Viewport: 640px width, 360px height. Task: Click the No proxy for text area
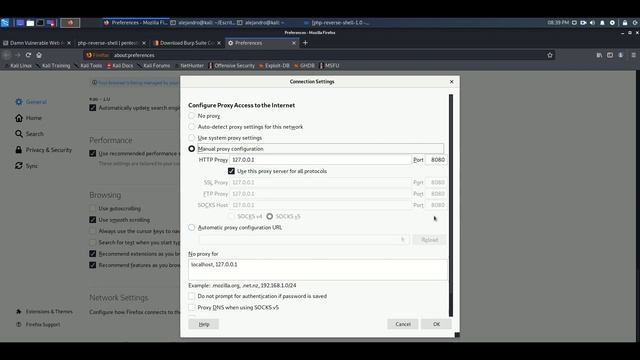point(318,270)
